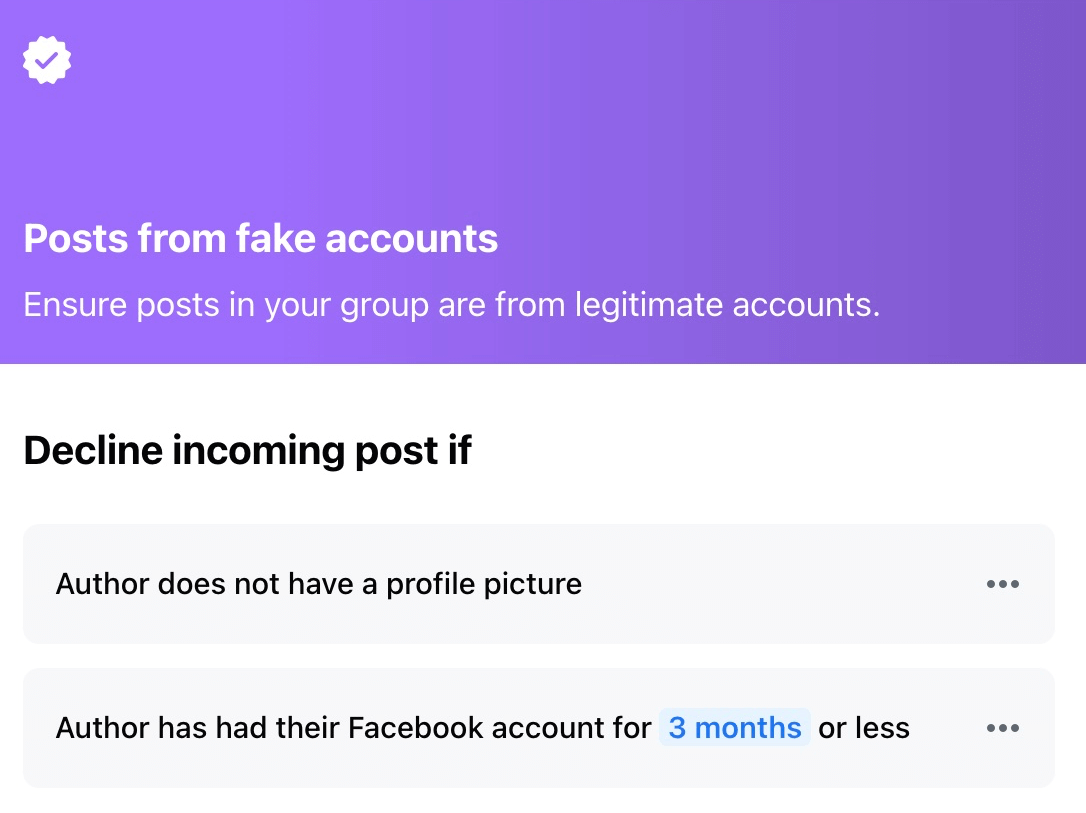Click the "Ensure posts in your group" subtitle
The width and height of the screenshot is (1086, 813).
pos(452,305)
